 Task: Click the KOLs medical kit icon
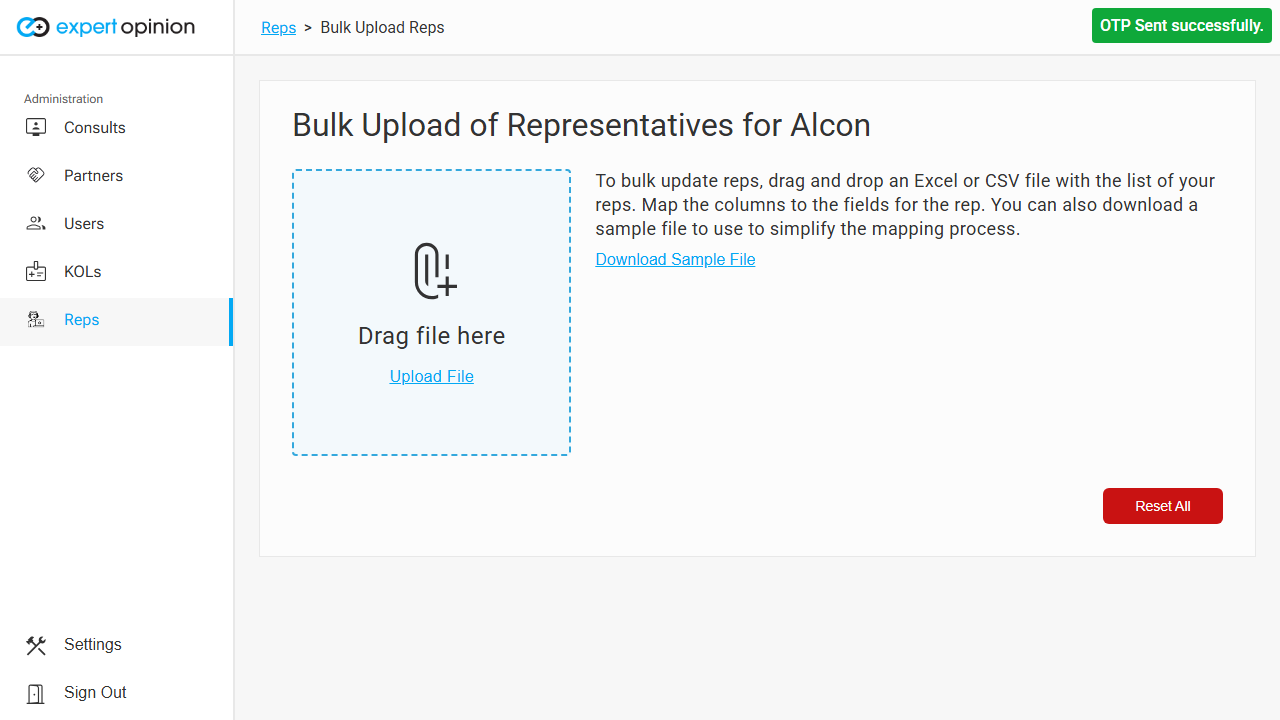36,272
